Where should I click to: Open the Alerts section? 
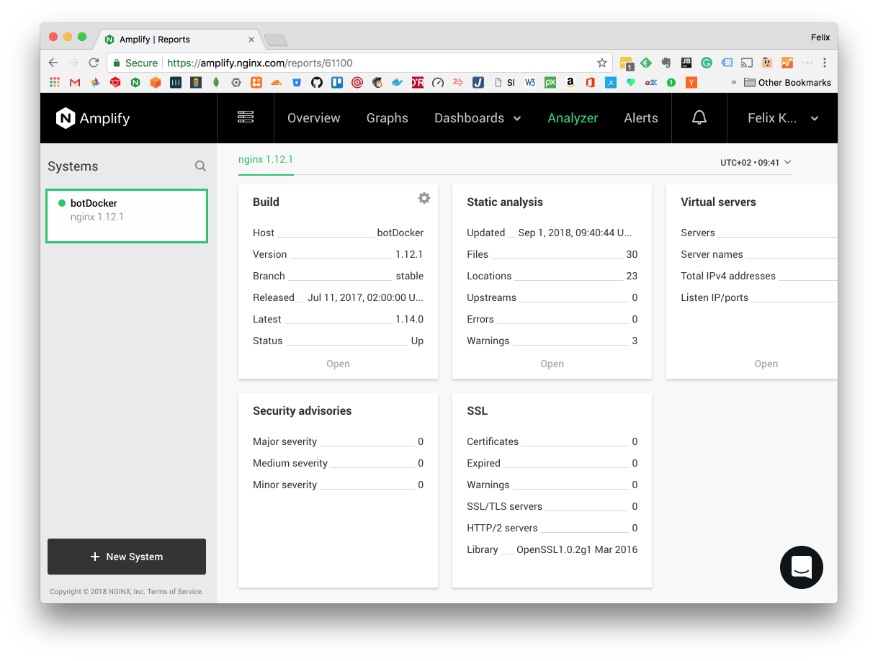tap(640, 118)
